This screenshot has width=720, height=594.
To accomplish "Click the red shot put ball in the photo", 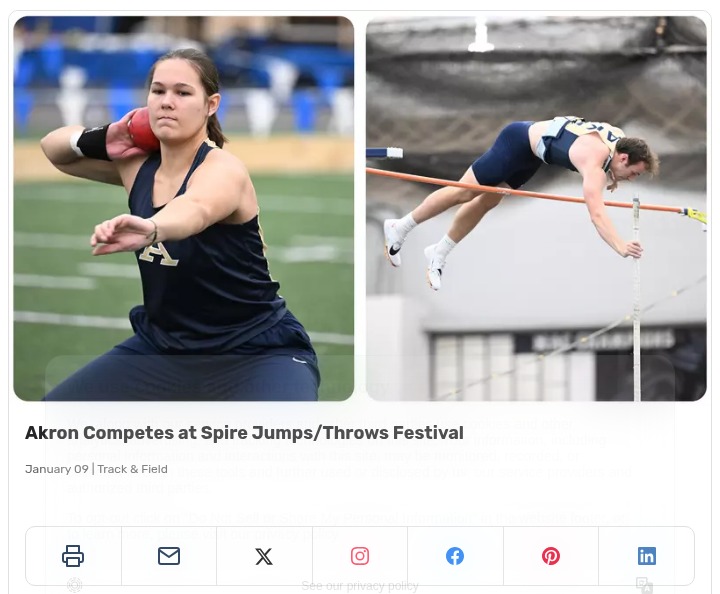I will tap(143, 130).
